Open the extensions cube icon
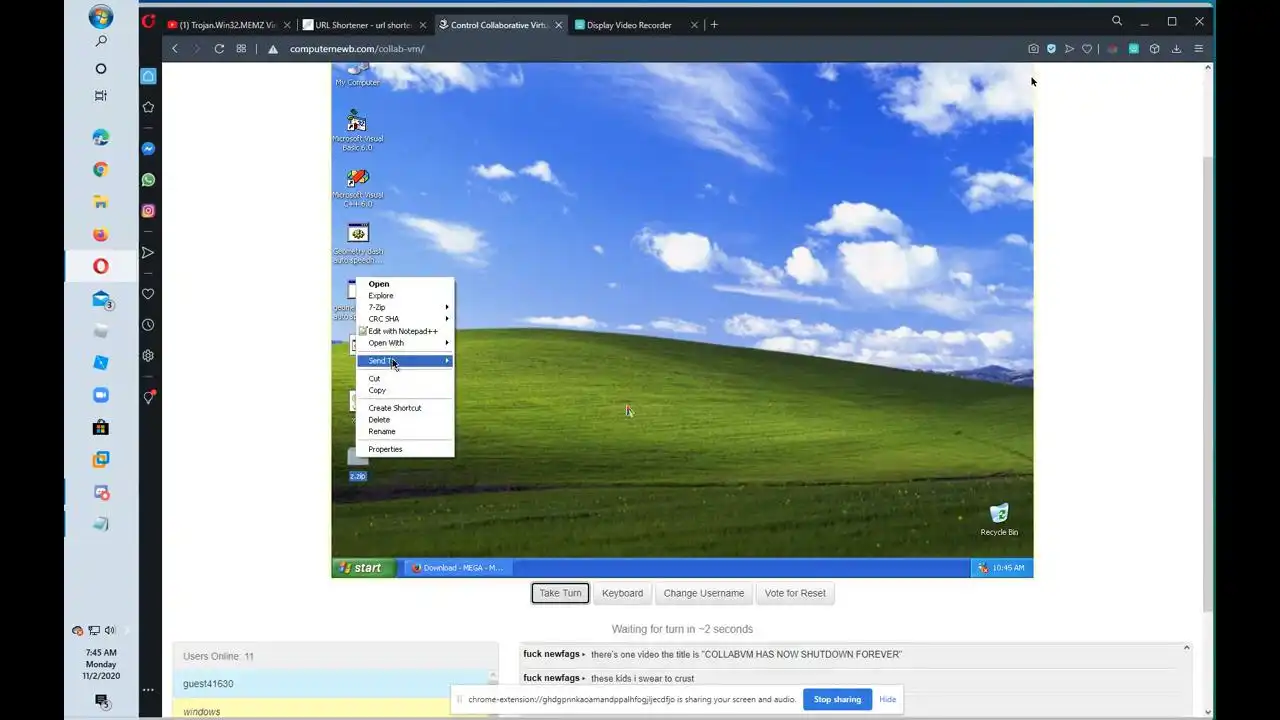This screenshot has height=720, width=1280. (1154, 48)
